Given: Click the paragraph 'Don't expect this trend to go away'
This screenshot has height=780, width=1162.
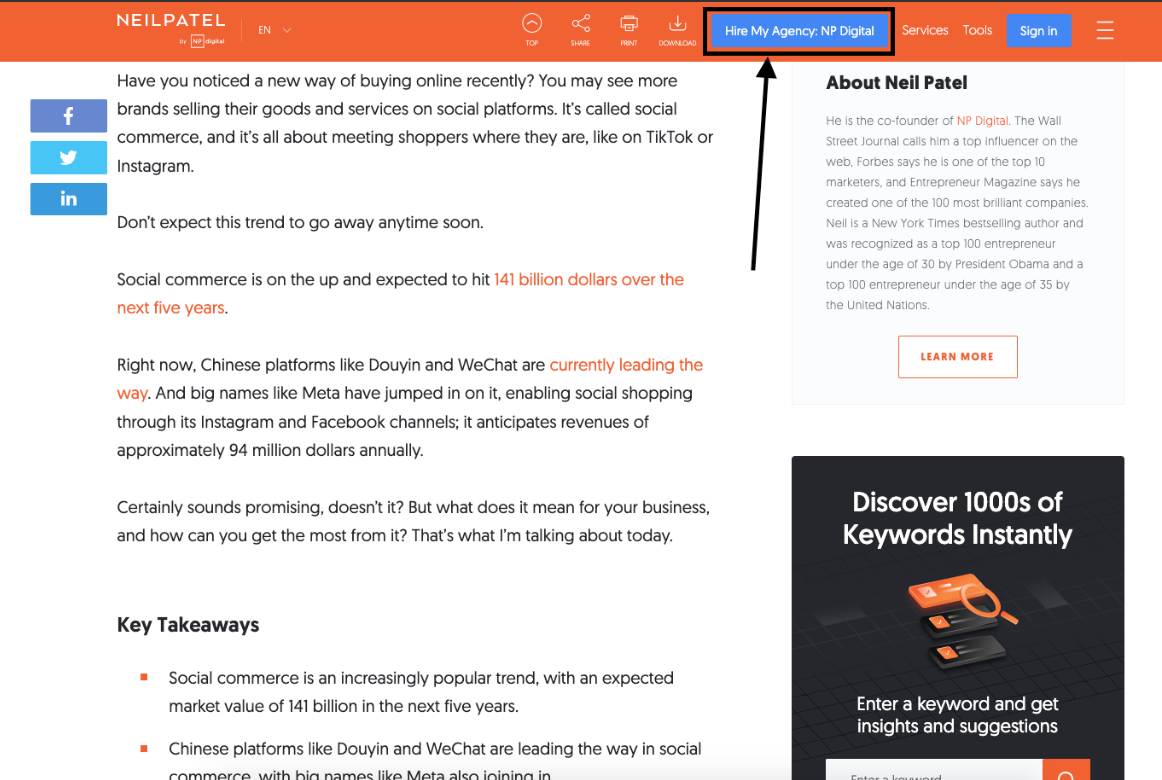Looking at the screenshot, I should (300, 222).
